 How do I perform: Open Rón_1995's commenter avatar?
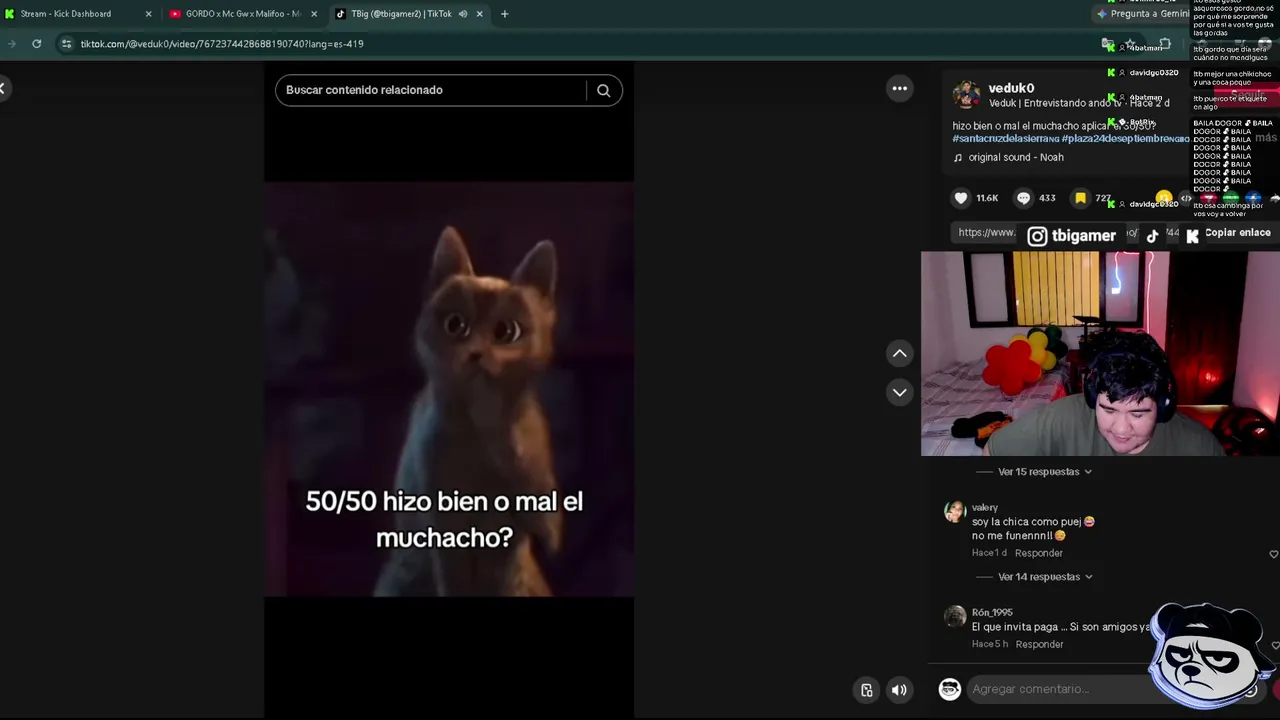pyautogui.click(x=955, y=617)
